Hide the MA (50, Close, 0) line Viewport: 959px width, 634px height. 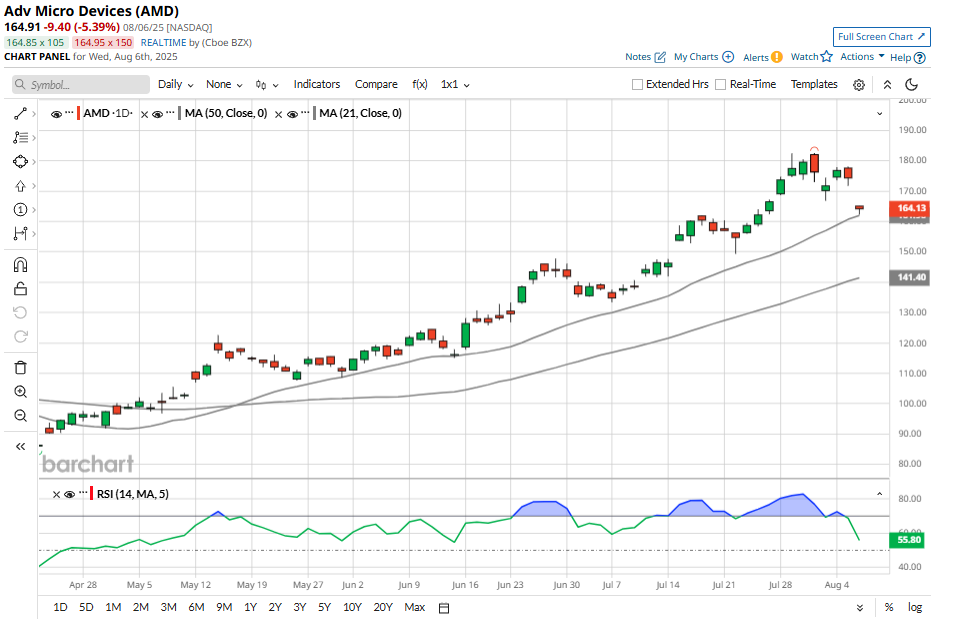[x=157, y=114]
